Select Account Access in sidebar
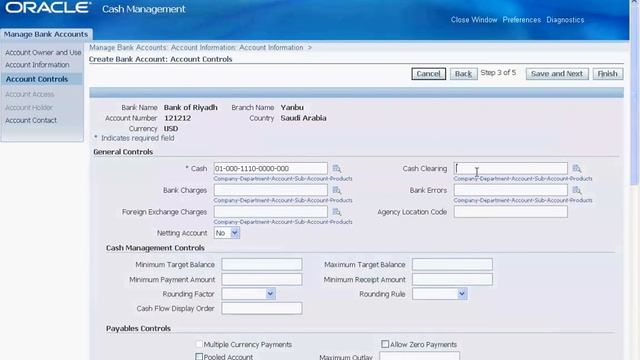 click(29, 94)
